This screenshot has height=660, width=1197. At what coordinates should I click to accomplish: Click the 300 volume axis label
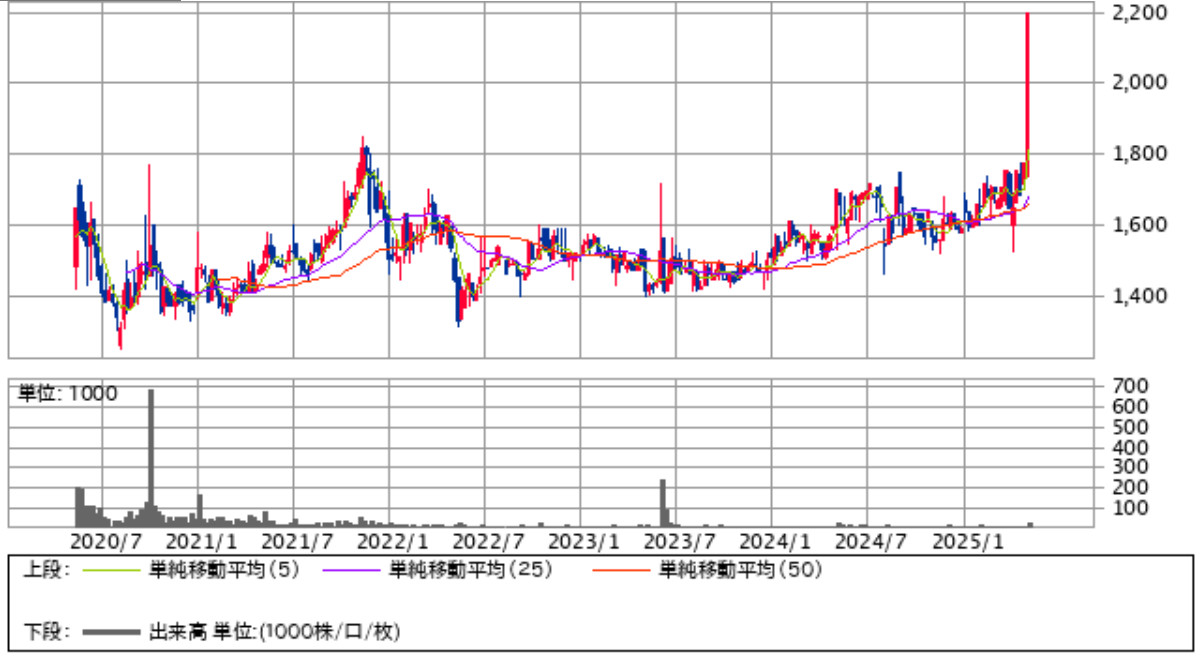1131,466
